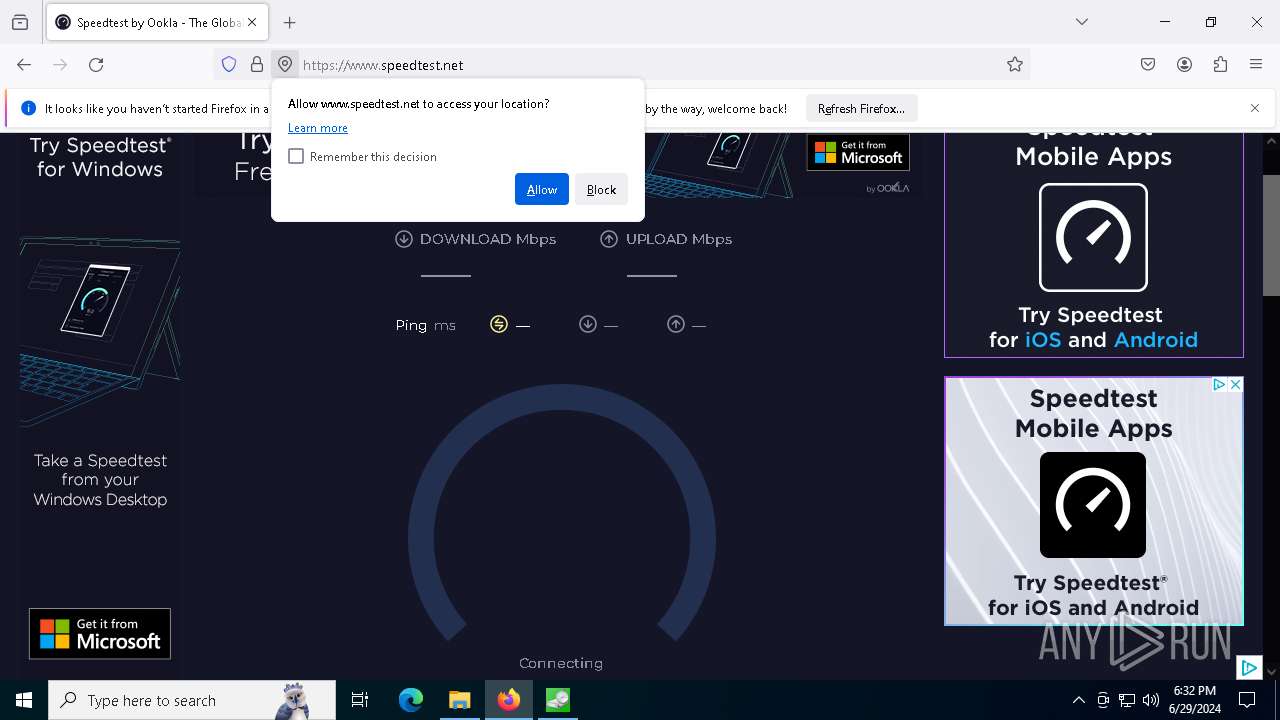
Task: Open the AdChoices icon at the page corner
Action: click(x=1249, y=667)
